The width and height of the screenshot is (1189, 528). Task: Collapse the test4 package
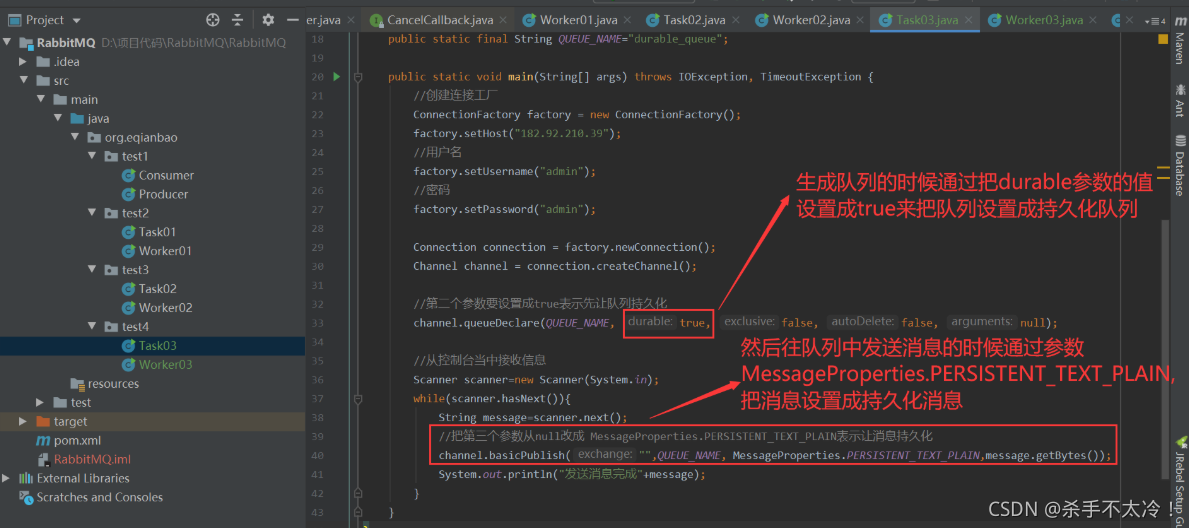91,327
